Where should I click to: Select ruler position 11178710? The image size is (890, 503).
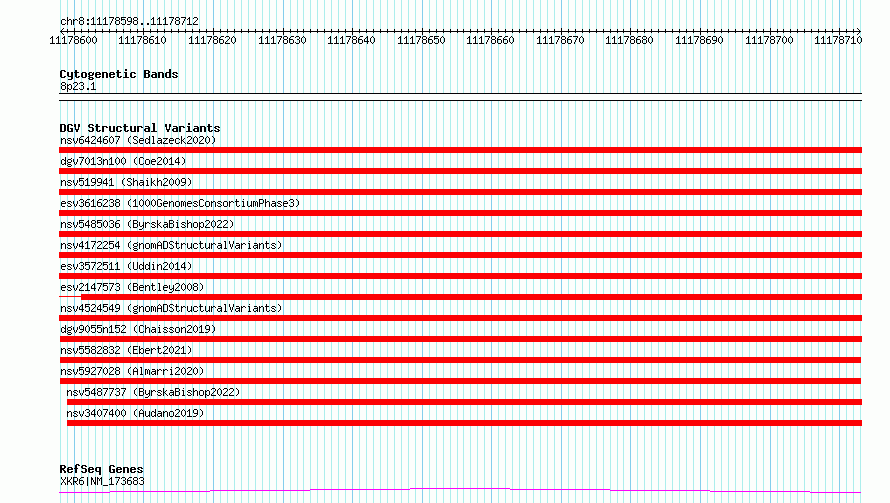[838, 40]
